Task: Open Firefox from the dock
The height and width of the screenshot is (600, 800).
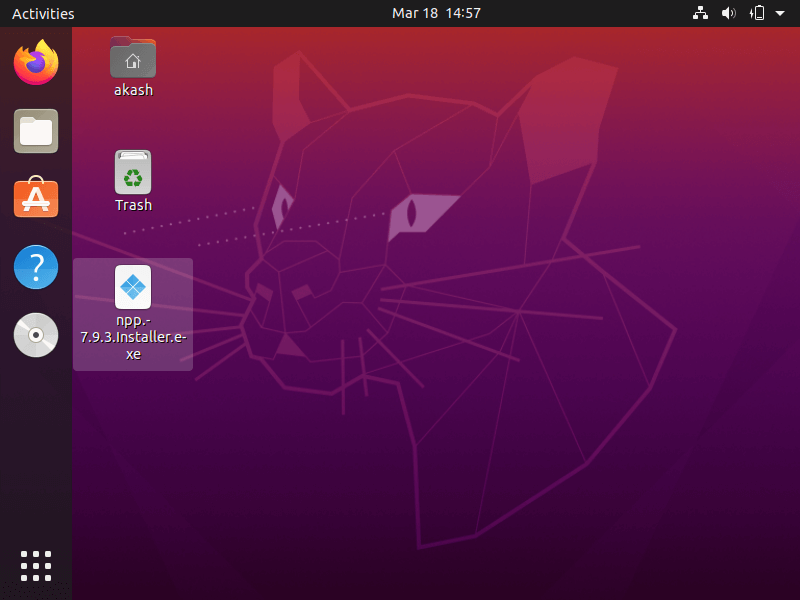Action: [36, 62]
